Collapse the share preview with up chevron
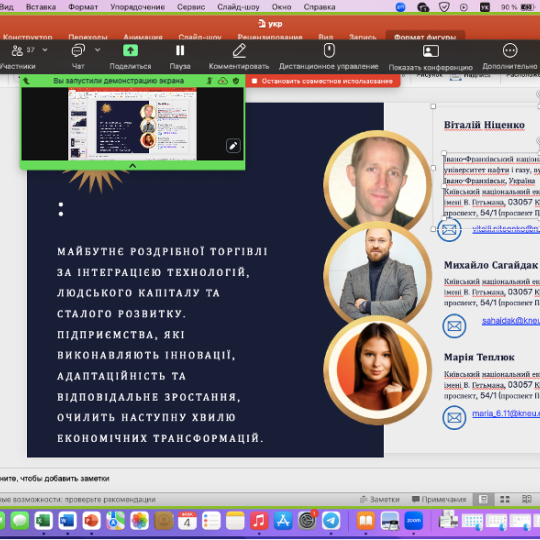This screenshot has width=540, height=540. pyautogui.click(x=133, y=166)
